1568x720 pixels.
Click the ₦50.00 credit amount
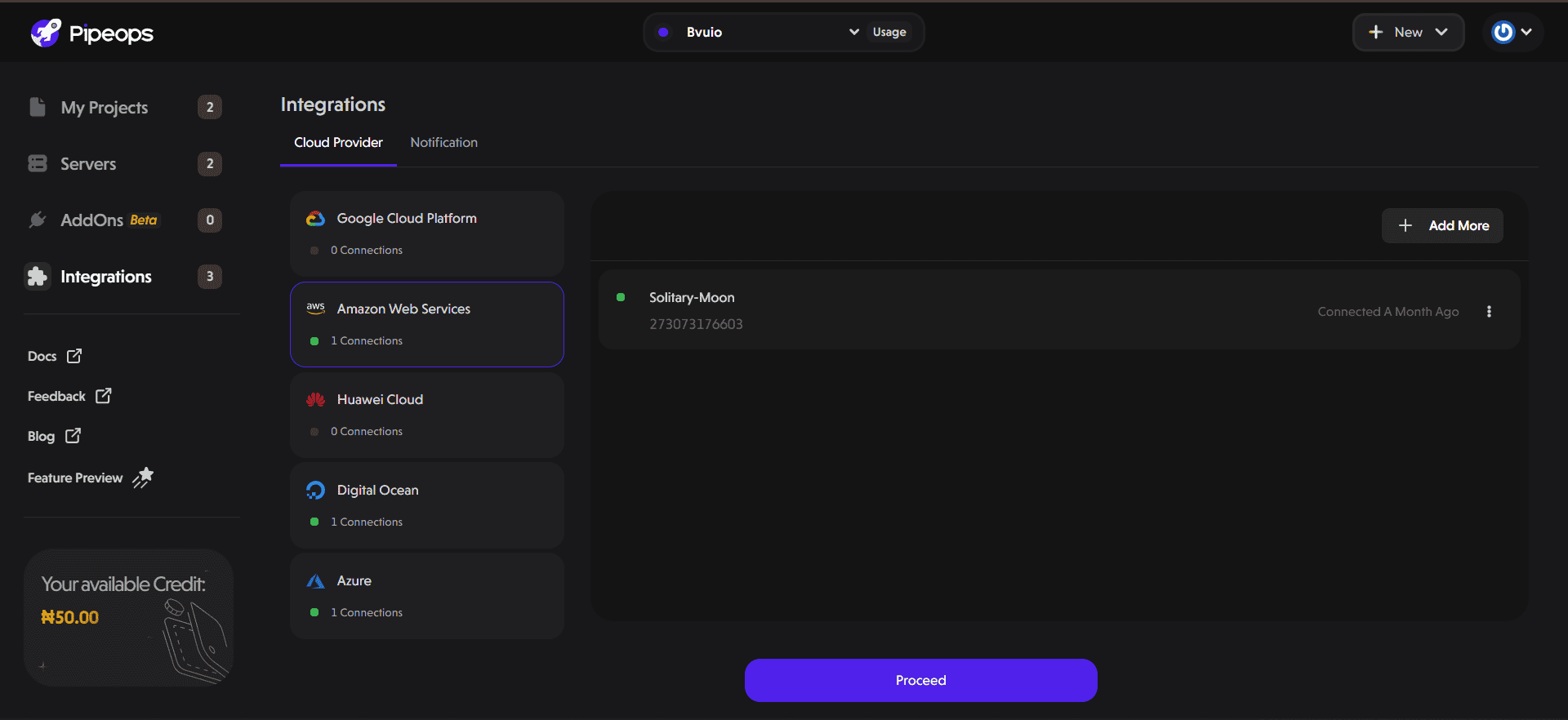click(x=70, y=618)
